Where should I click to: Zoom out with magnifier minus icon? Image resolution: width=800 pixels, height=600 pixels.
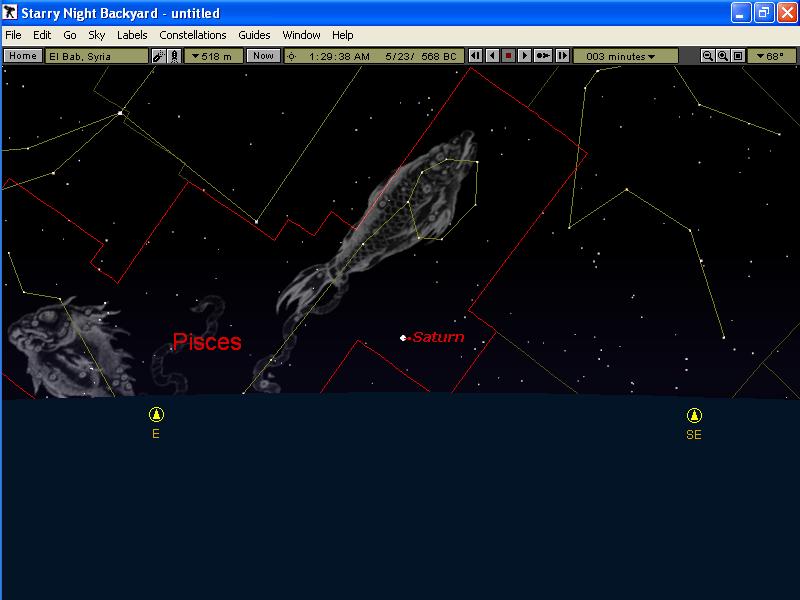(x=707, y=56)
